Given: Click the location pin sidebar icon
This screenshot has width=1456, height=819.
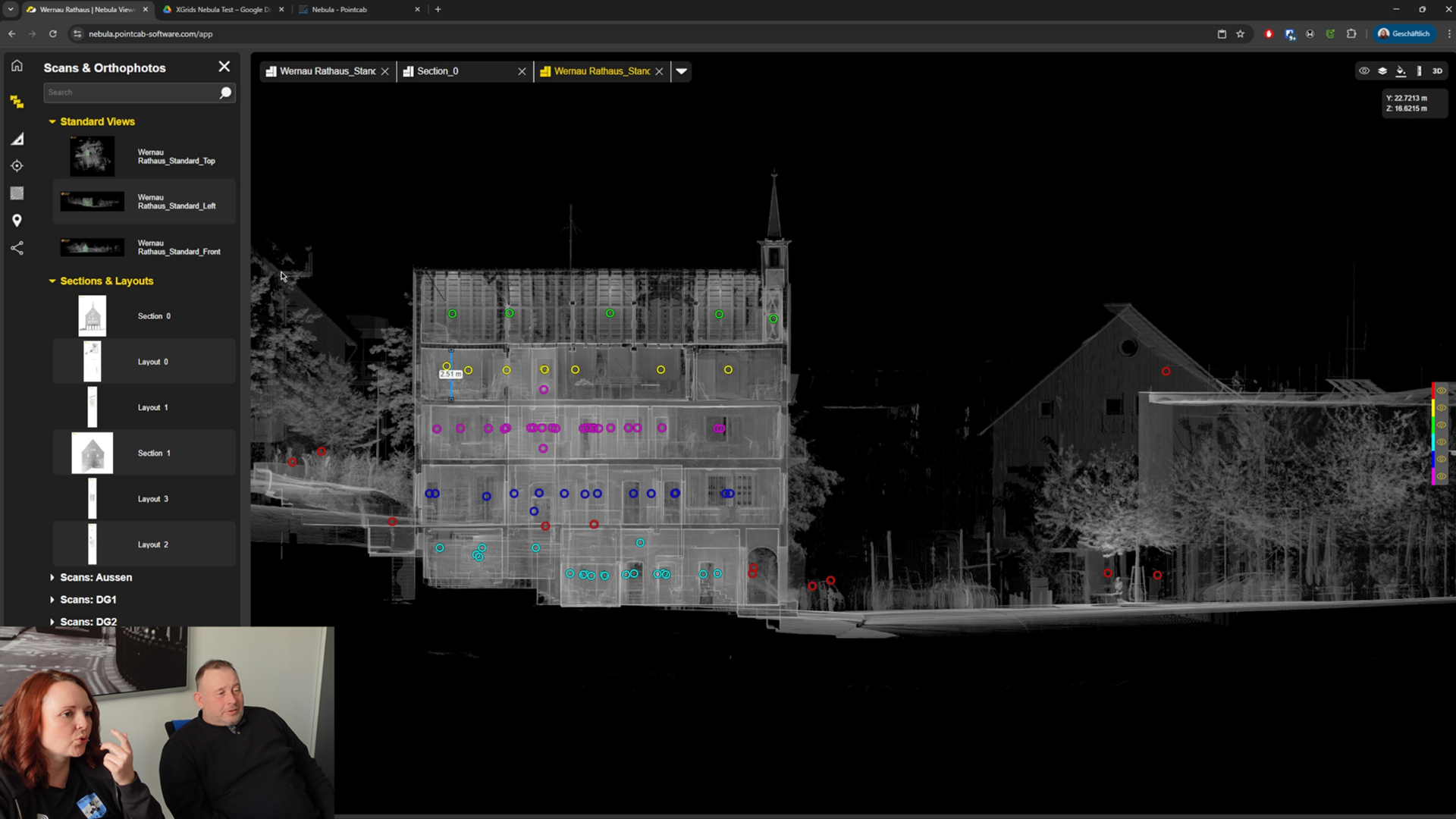Looking at the screenshot, I should [x=17, y=221].
